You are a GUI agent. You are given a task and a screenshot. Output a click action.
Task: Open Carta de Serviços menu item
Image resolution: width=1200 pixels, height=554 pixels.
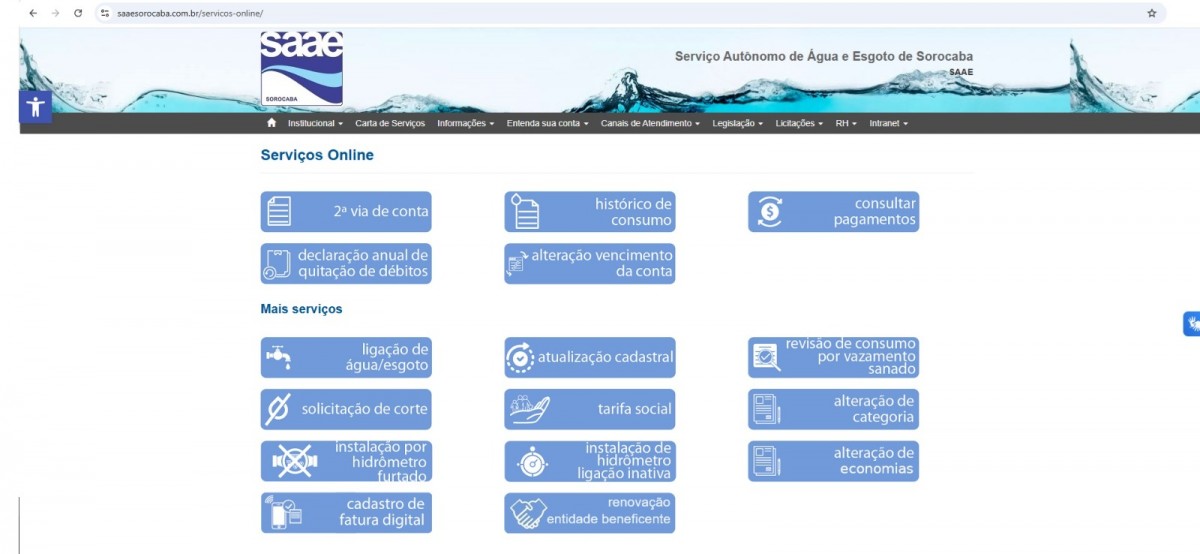(390, 123)
